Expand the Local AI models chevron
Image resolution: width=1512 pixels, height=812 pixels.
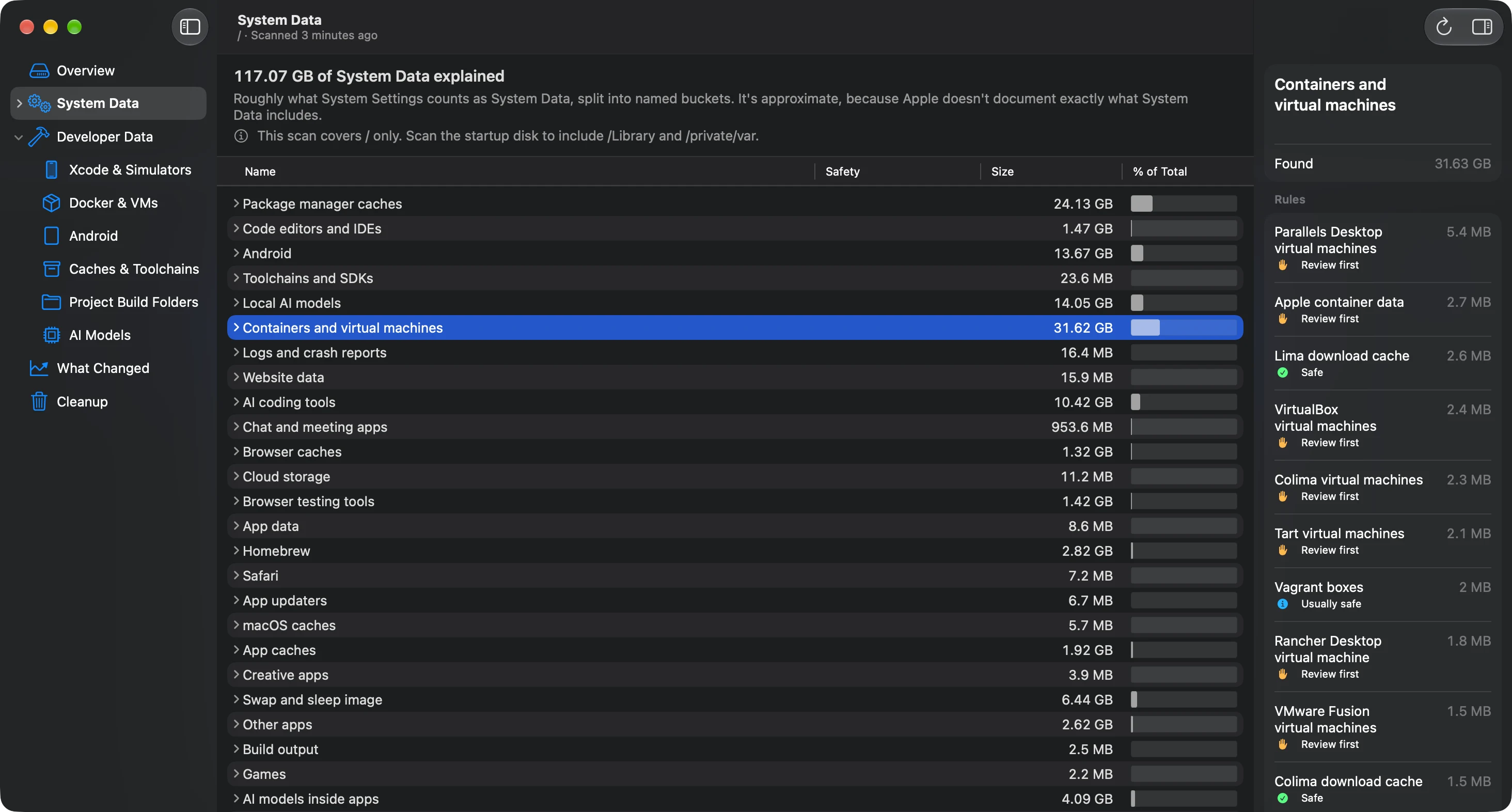coord(236,302)
